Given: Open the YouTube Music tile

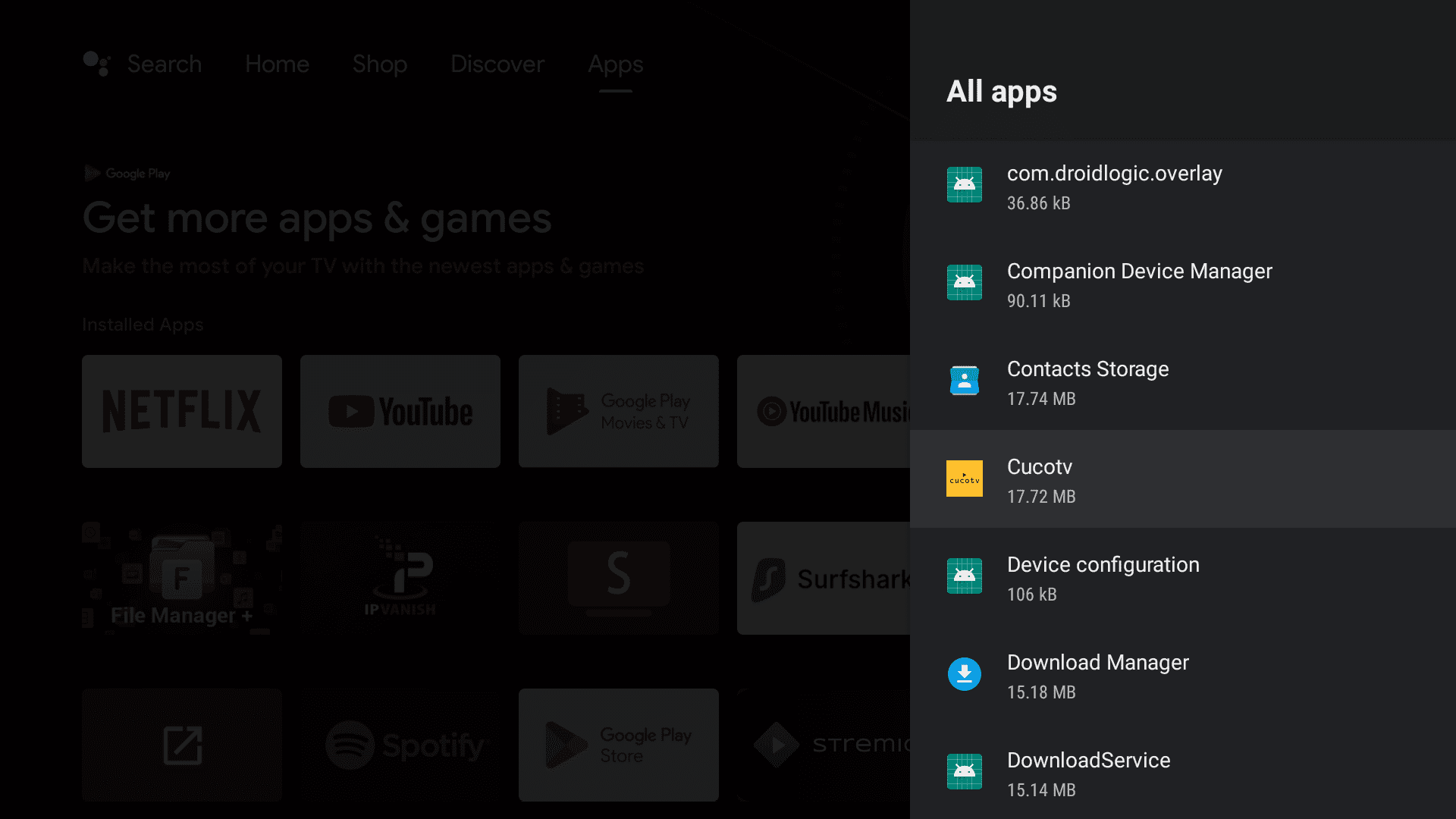Looking at the screenshot, I should pos(824,411).
